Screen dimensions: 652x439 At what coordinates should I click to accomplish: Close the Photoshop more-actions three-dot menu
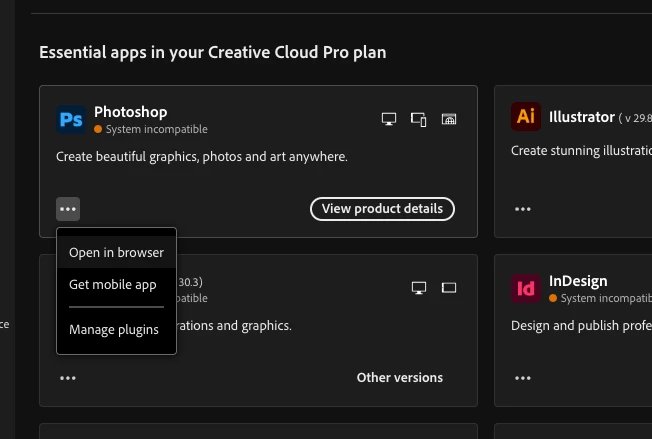68,209
